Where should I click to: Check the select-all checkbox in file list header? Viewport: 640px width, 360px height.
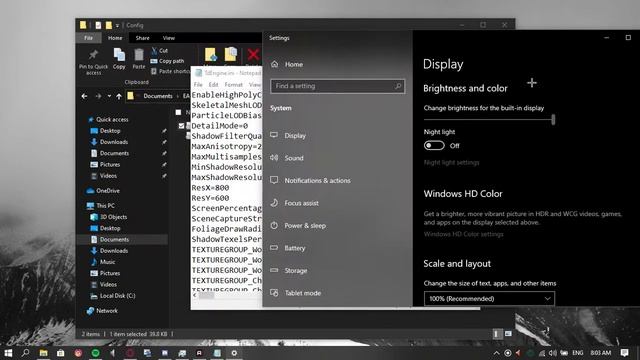[178, 112]
